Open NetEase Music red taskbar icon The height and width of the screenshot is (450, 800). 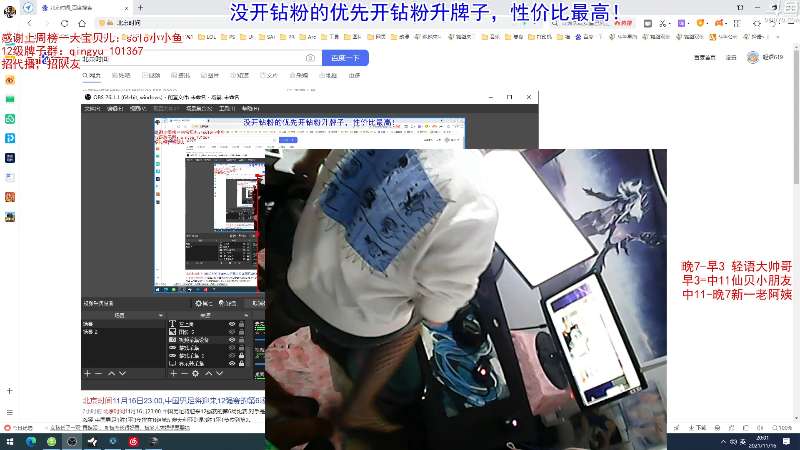(x=133, y=441)
